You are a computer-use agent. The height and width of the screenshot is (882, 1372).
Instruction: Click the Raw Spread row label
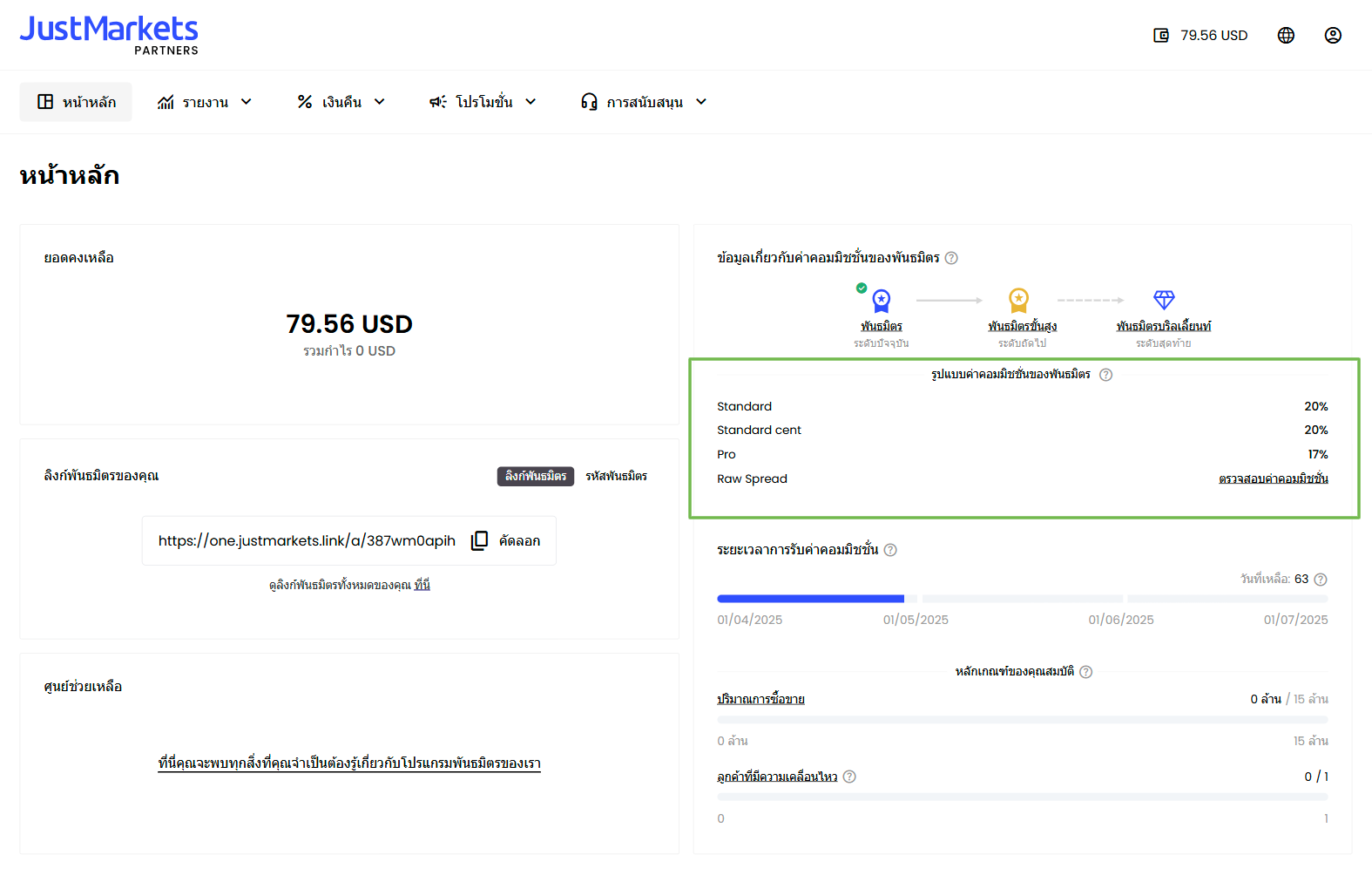coord(752,478)
